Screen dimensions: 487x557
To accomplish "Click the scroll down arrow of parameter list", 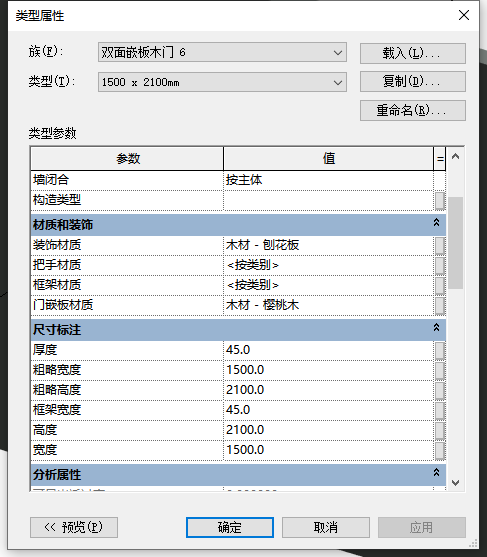I will 455,482.
